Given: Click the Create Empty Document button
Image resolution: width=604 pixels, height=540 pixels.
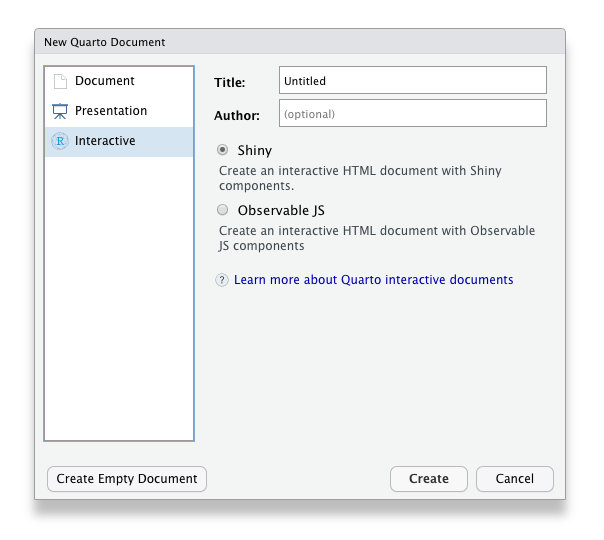Looking at the screenshot, I should (127, 479).
